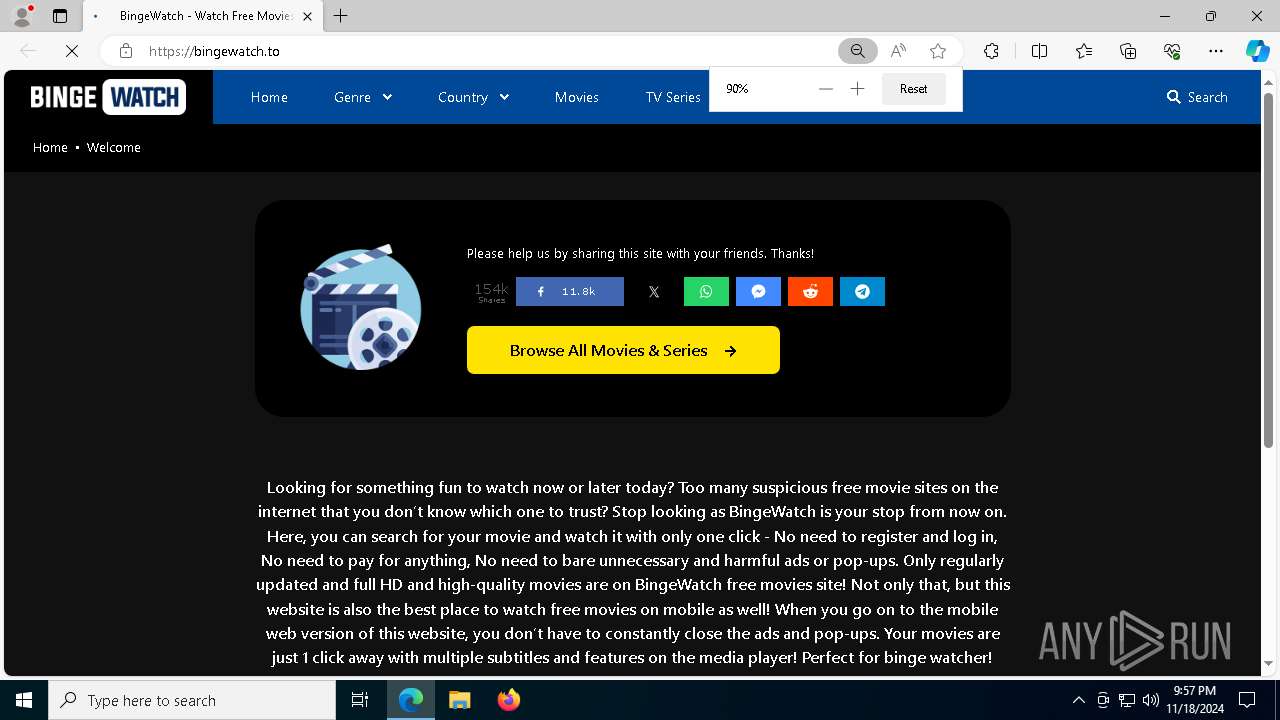
Task: Click Browse All Movies & Series button
Action: 623,350
